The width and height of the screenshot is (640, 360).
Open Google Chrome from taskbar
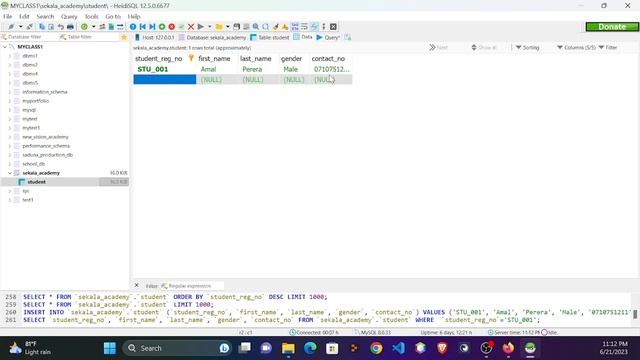tap(376, 348)
